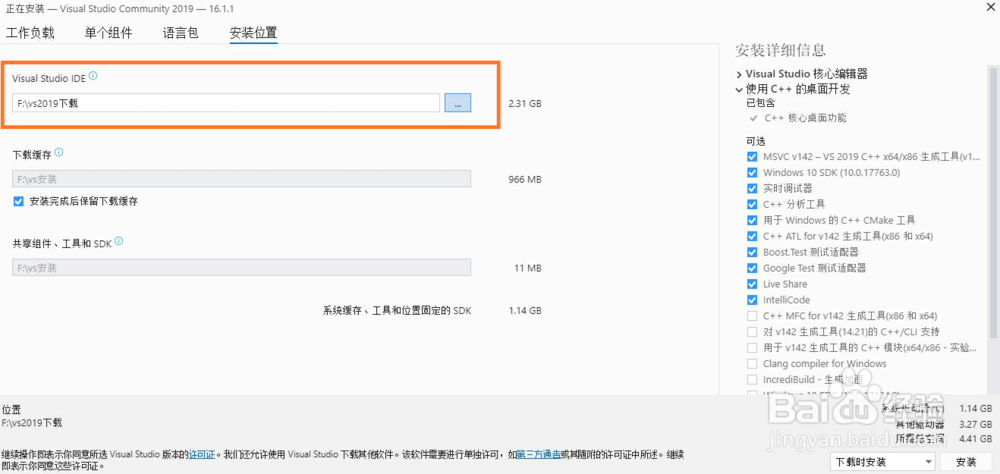Expand Visual Studio 核心编辑器 node
The height and width of the screenshot is (474, 1000).
click(739, 74)
